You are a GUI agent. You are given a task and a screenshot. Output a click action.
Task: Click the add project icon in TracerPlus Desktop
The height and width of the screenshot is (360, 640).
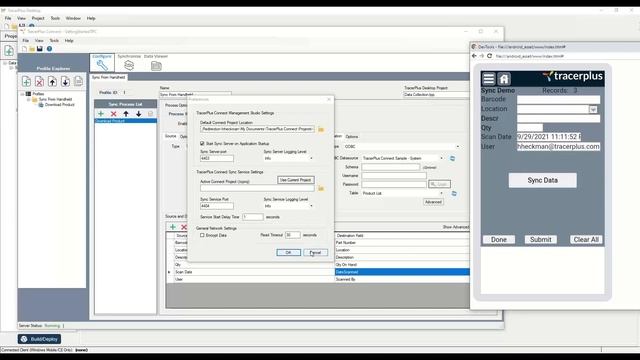9,51
